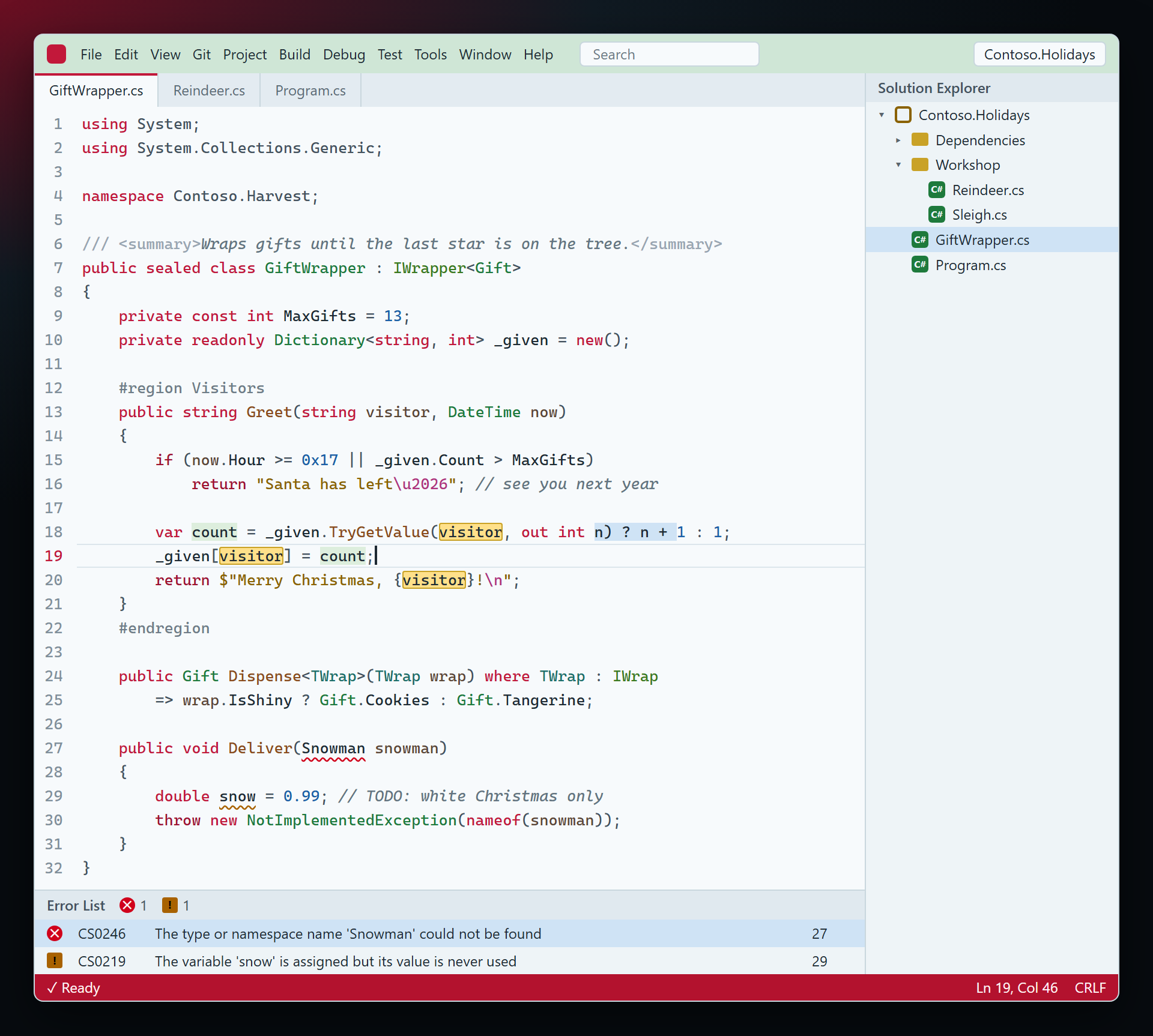Click the red error count icon in Error List header
1153x1036 pixels.
[127, 905]
